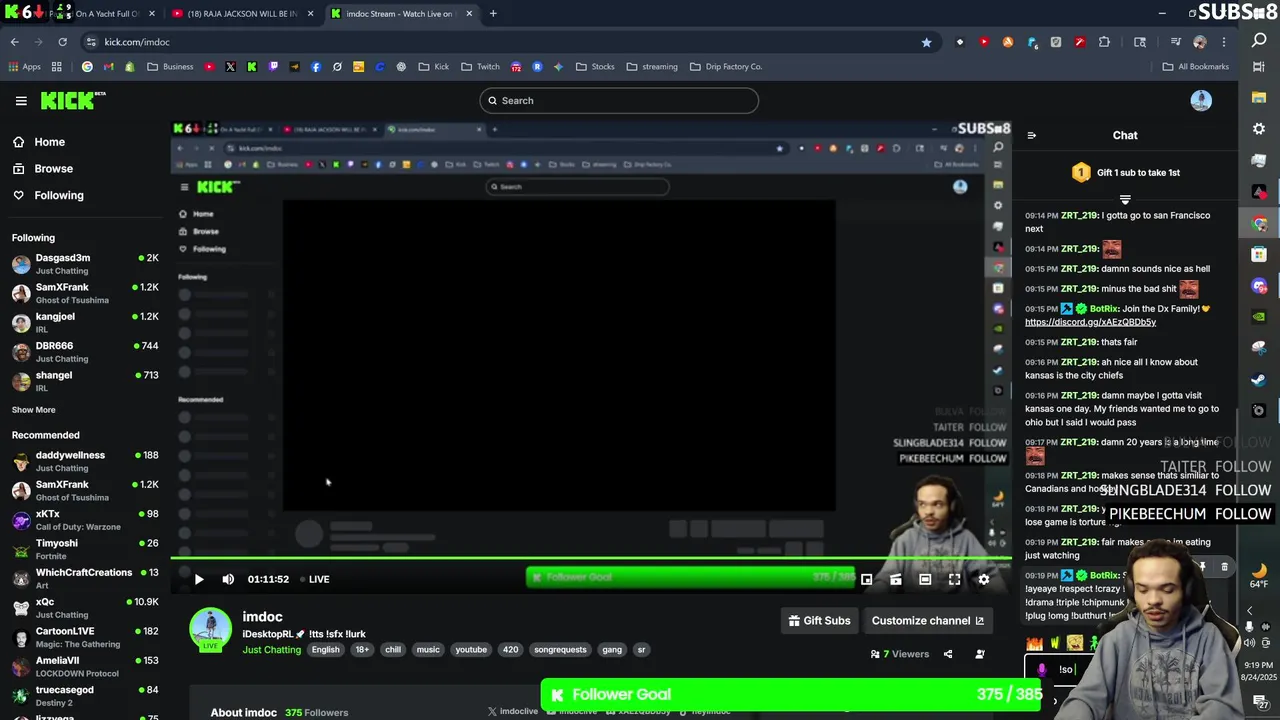Open Chrome three-dot menu
This screenshot has height=720, width=1280.
point(1224,42)
